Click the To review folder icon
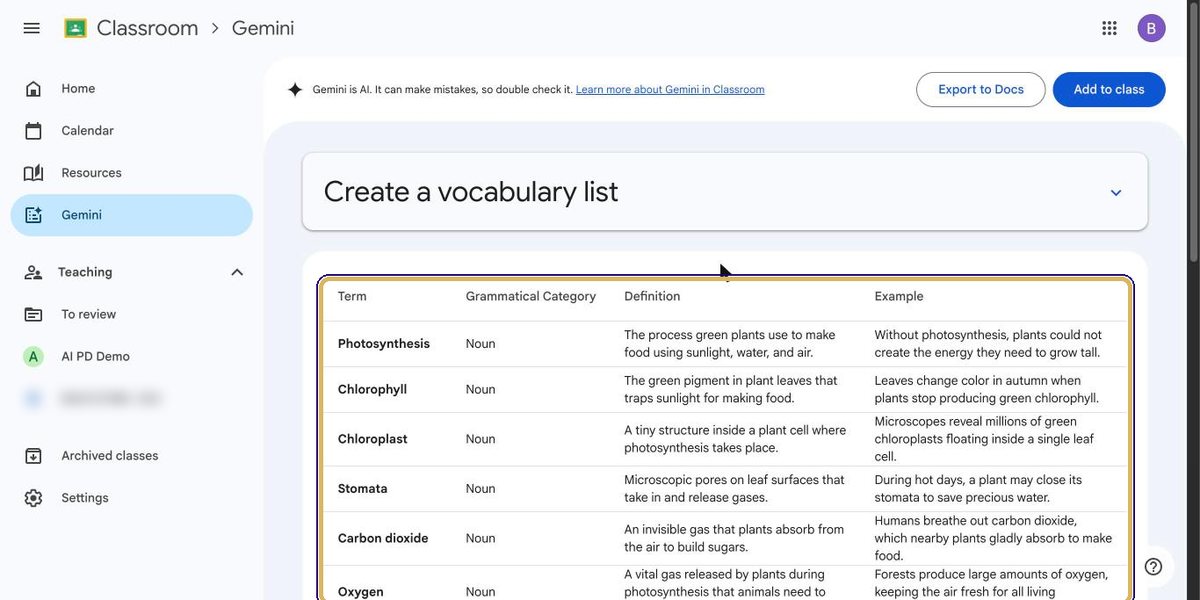 click(33, 314)
